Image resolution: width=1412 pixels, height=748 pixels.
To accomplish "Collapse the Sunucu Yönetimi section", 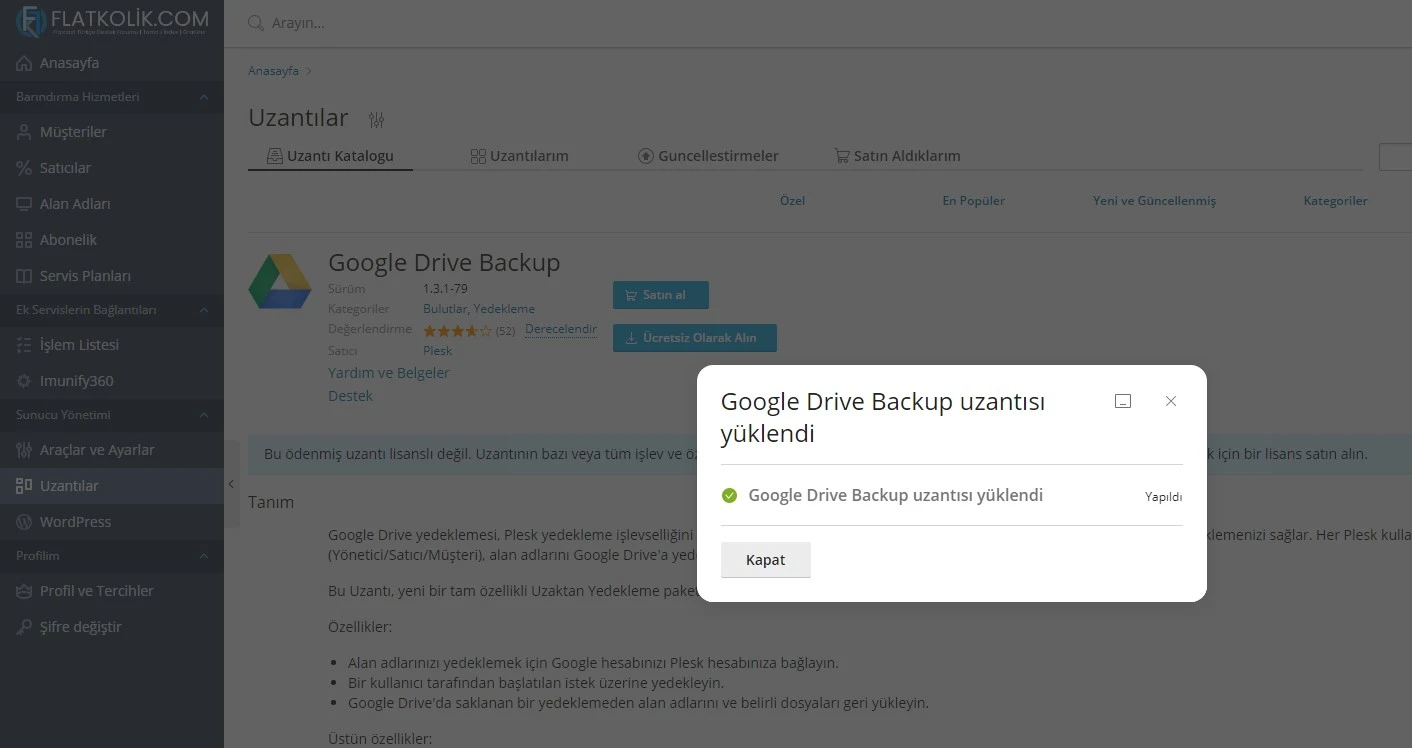I will point(204,415).
